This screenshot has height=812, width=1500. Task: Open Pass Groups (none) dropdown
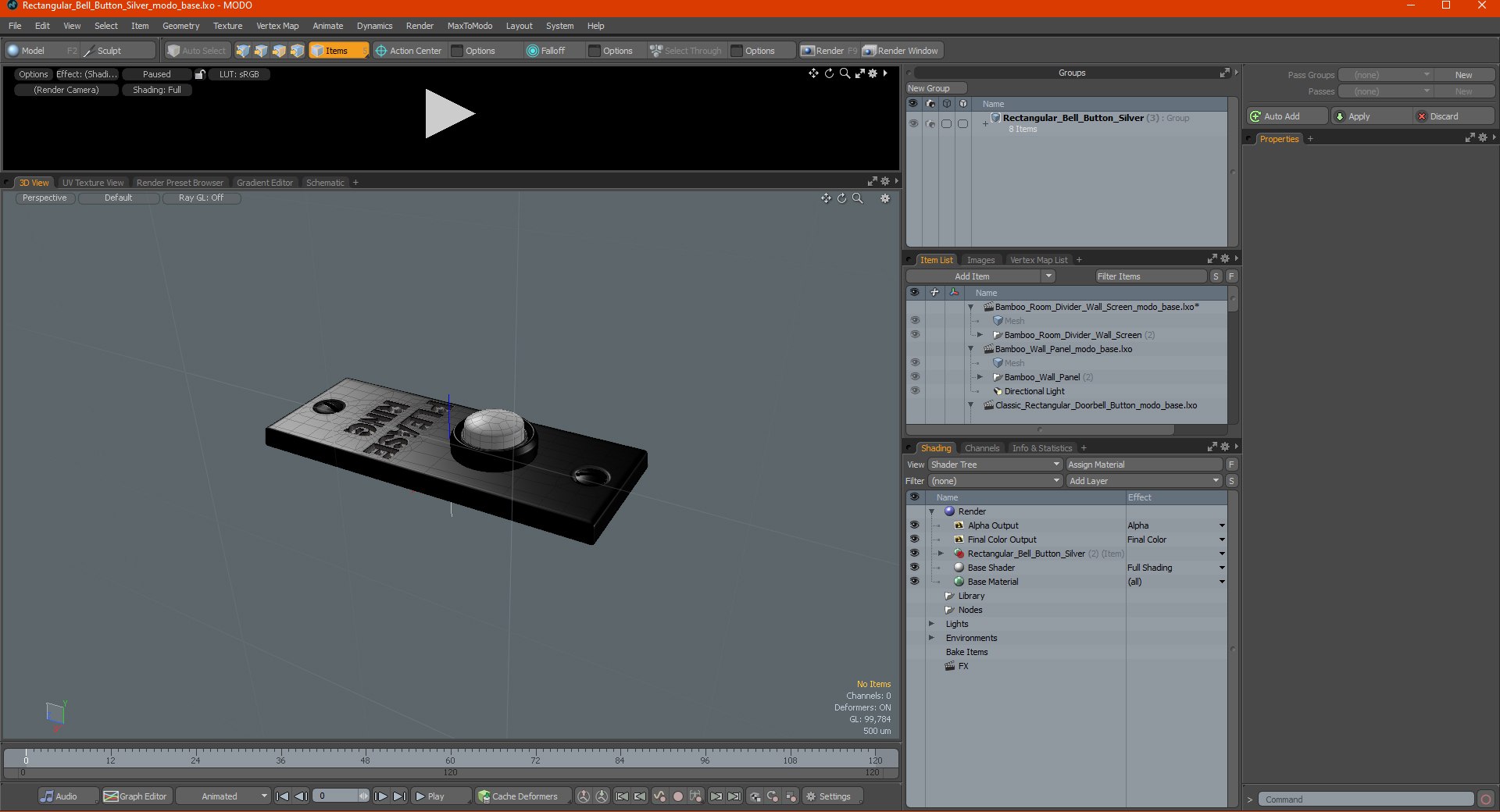click(1385, 75)
